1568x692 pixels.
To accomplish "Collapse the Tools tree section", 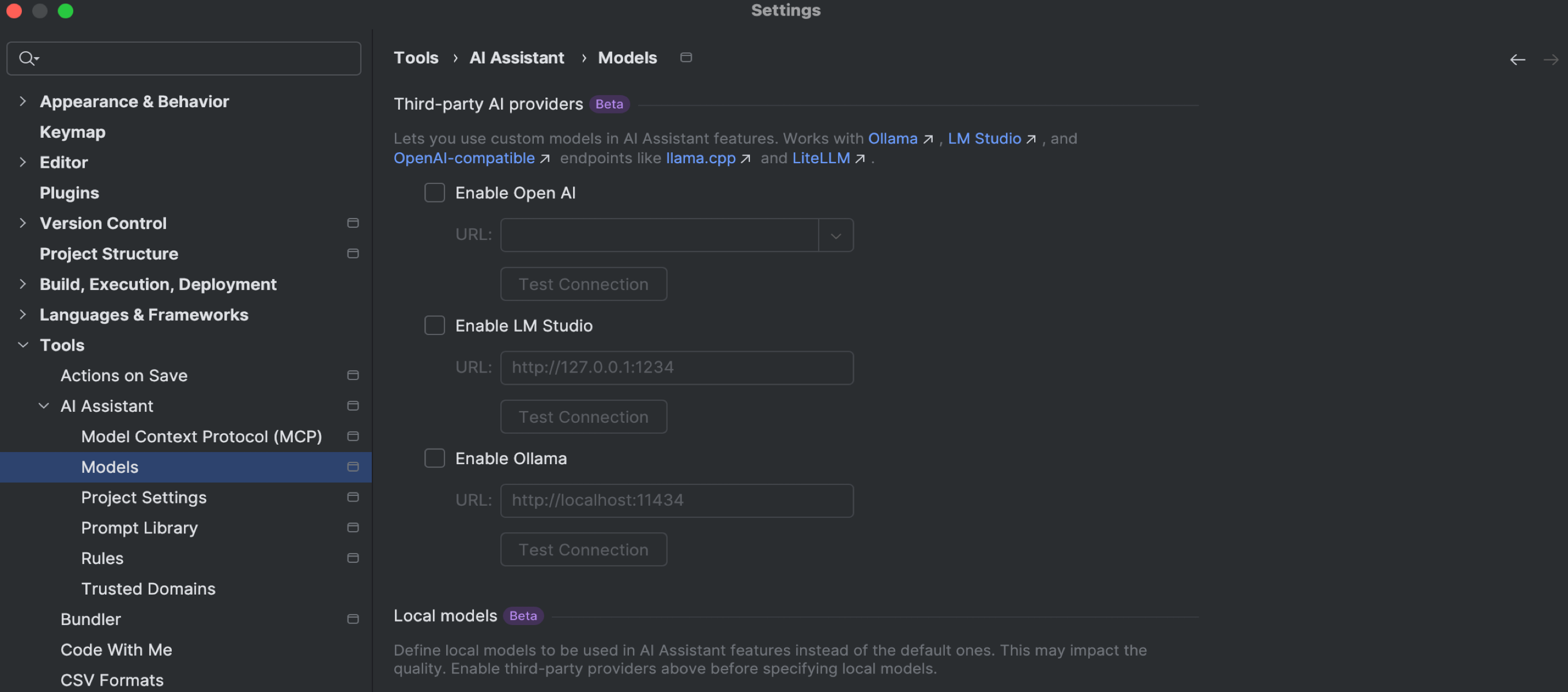I will click(23, 345).
